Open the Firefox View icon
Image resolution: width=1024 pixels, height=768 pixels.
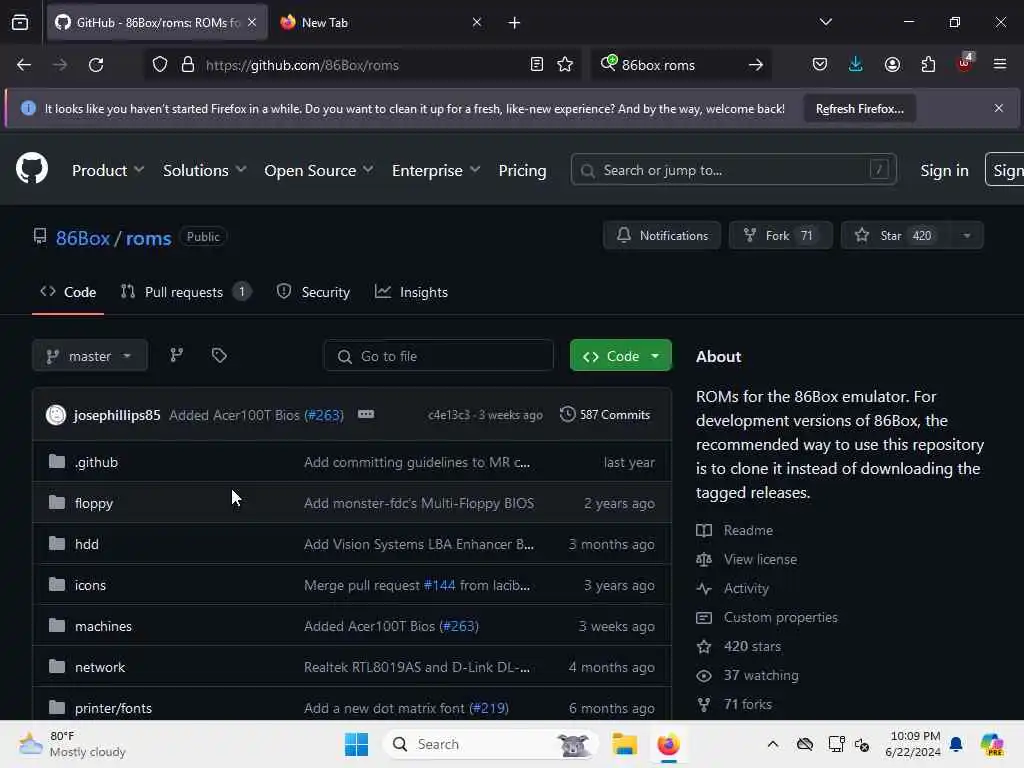click(x=20, y=22)
